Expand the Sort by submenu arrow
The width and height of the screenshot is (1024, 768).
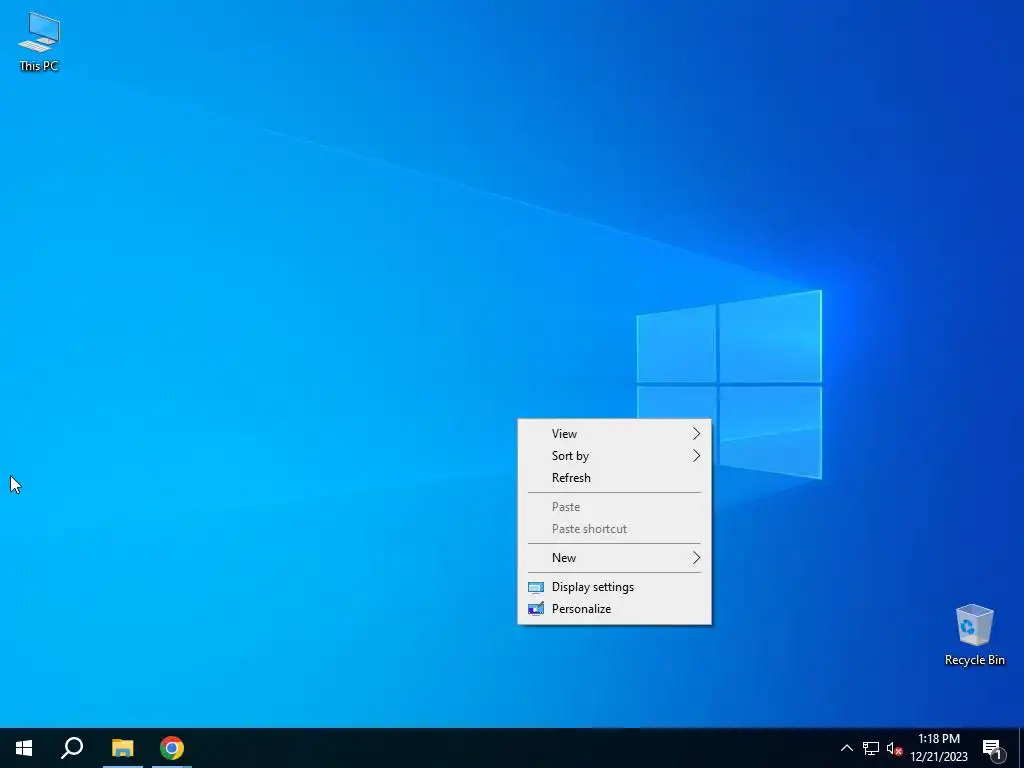click(x=696, y=456)
